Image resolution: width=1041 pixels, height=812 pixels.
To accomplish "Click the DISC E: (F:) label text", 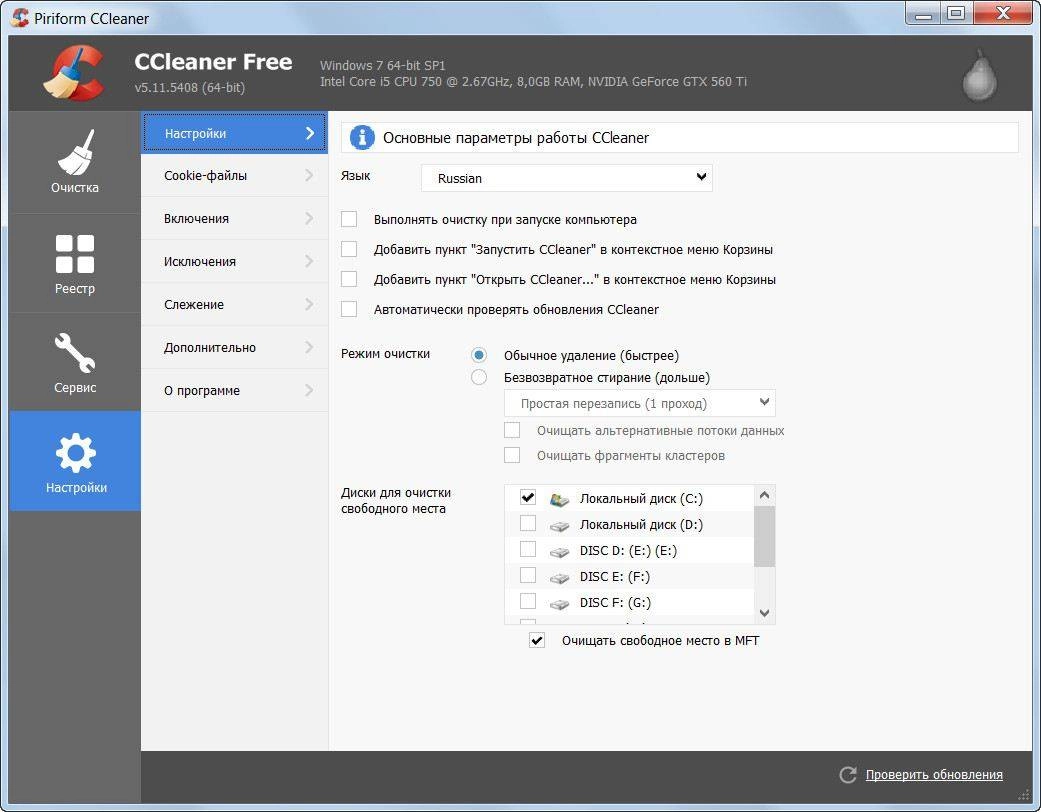I will (615, 576).
